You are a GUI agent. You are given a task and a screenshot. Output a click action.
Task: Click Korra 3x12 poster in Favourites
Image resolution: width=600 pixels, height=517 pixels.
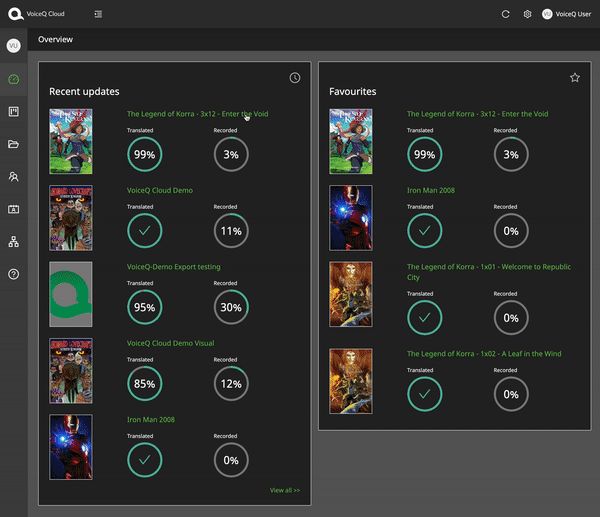(351, 142)
